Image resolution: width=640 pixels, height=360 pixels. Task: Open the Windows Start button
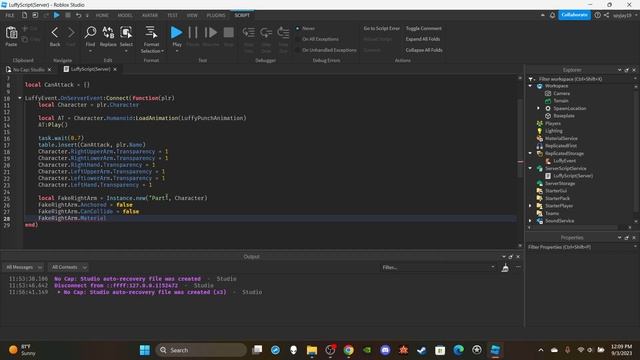click(x=145, y=350)
